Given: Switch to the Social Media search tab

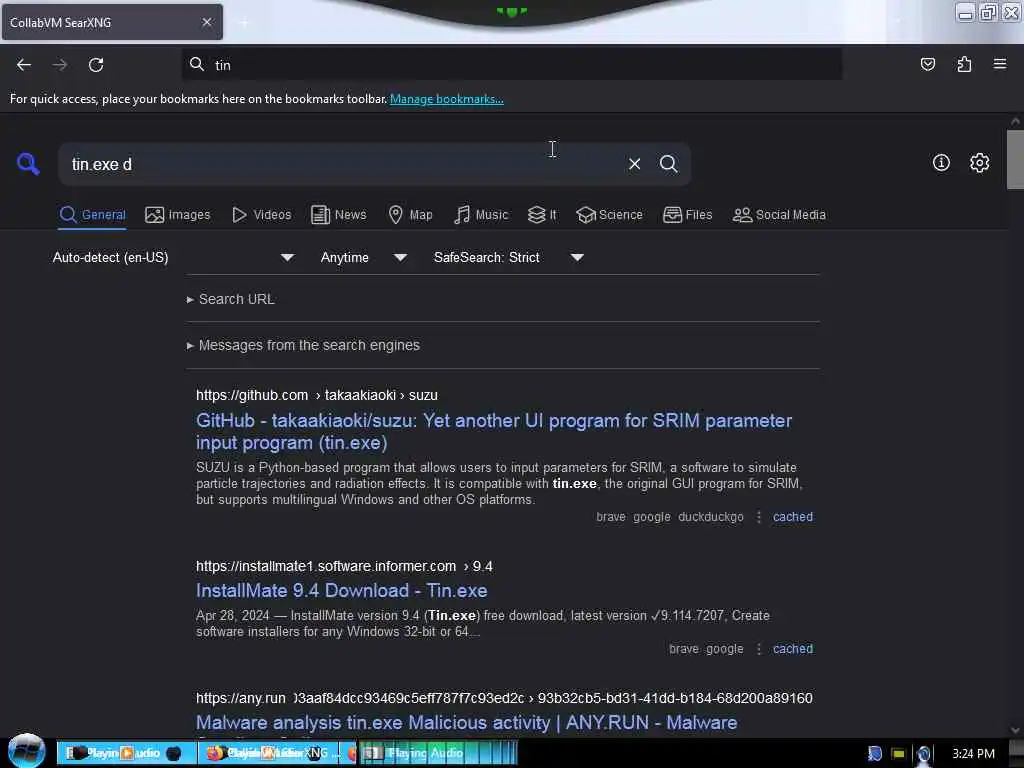Looking at the screenshot, I should pos(779,215).
